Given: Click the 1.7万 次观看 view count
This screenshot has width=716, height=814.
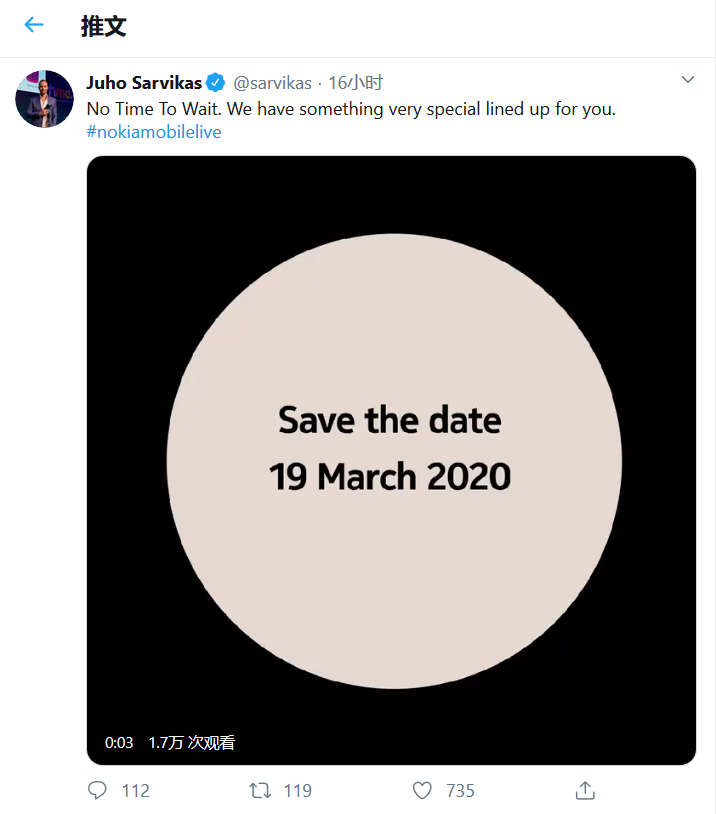Looking at the screenshot, I should [x=191, y=743].
